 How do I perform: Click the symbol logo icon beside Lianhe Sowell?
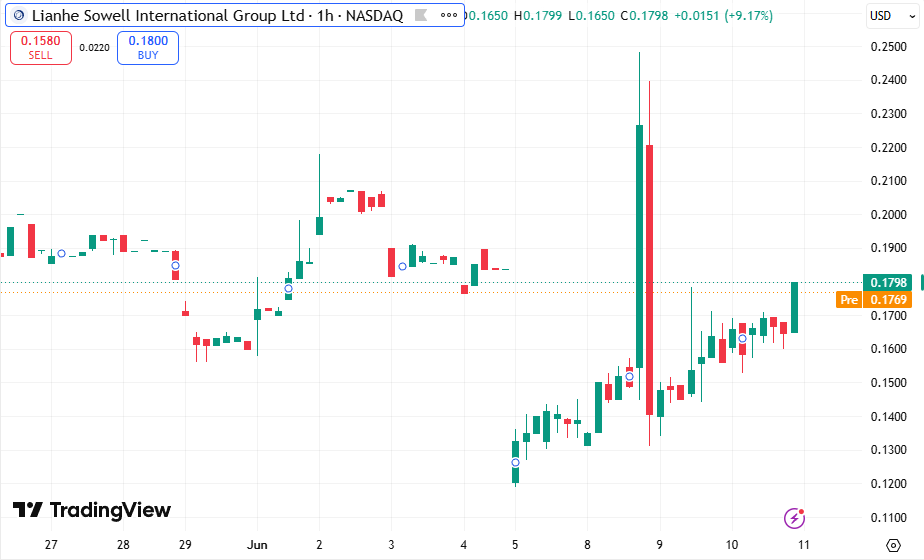(x=19, y=15)
